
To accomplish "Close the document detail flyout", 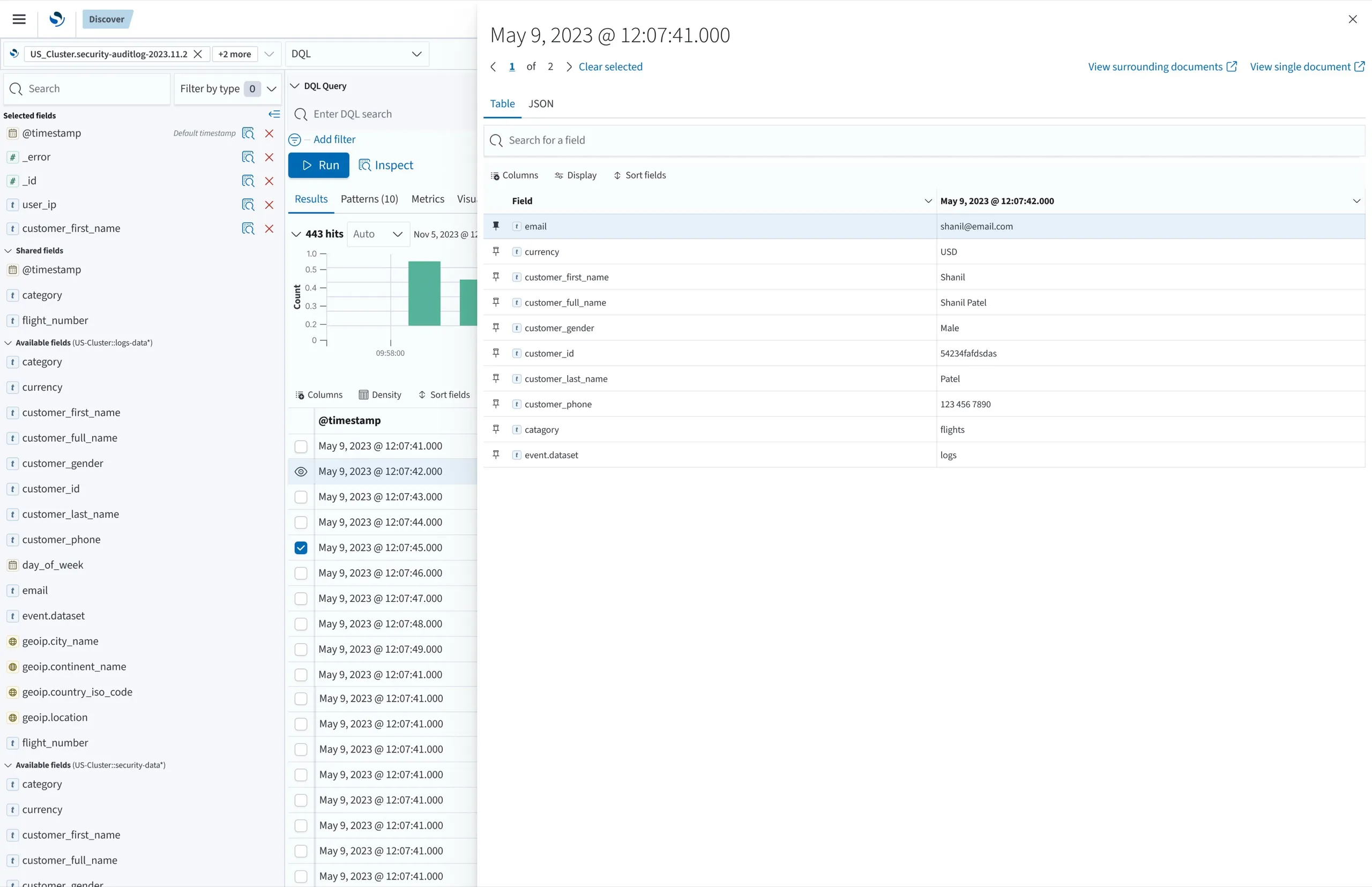I will pyautogui.click(x=1352, y=19).
